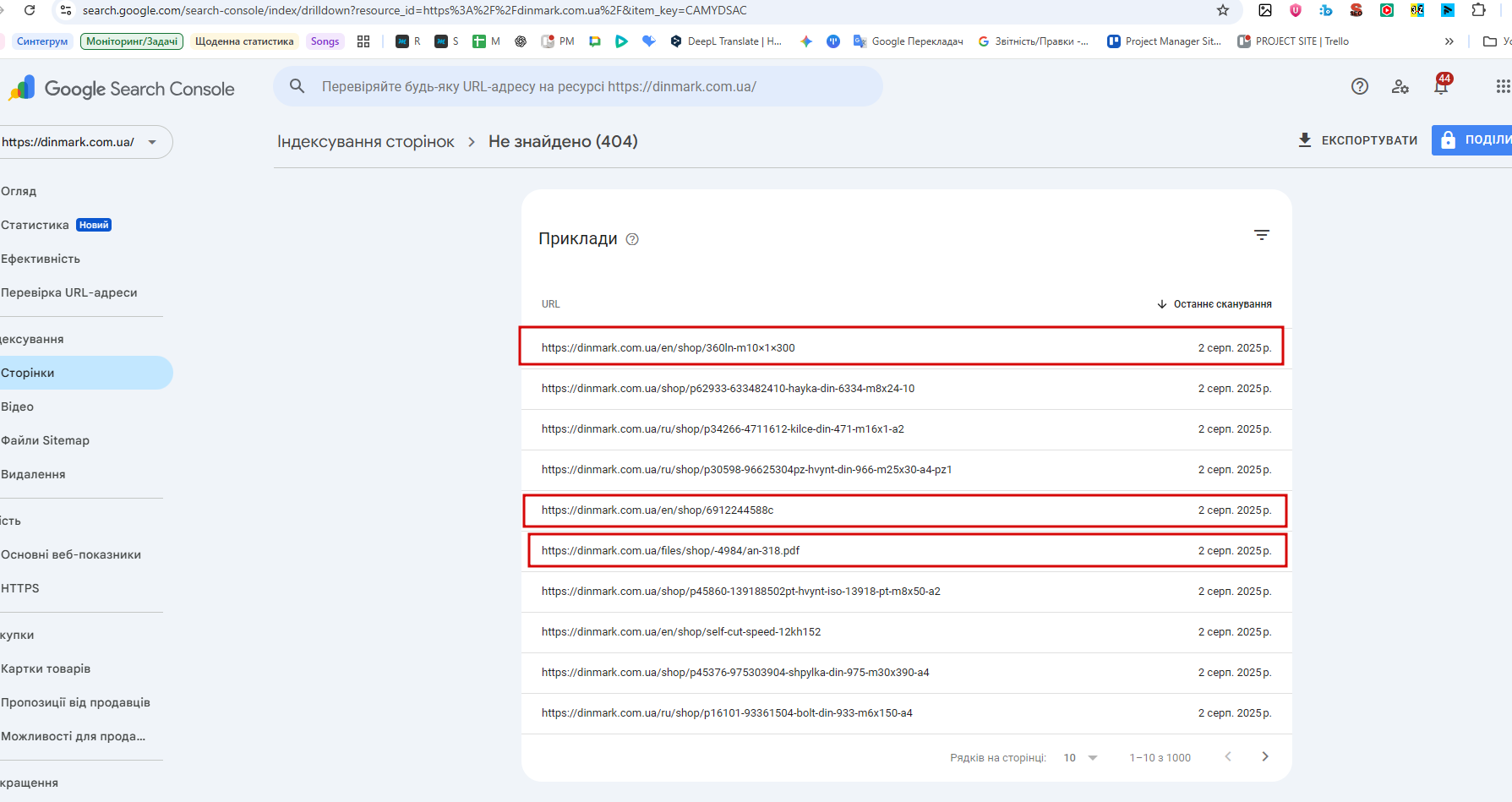
Task: Open Синтегрум bookmark
Action: point(42,41)
